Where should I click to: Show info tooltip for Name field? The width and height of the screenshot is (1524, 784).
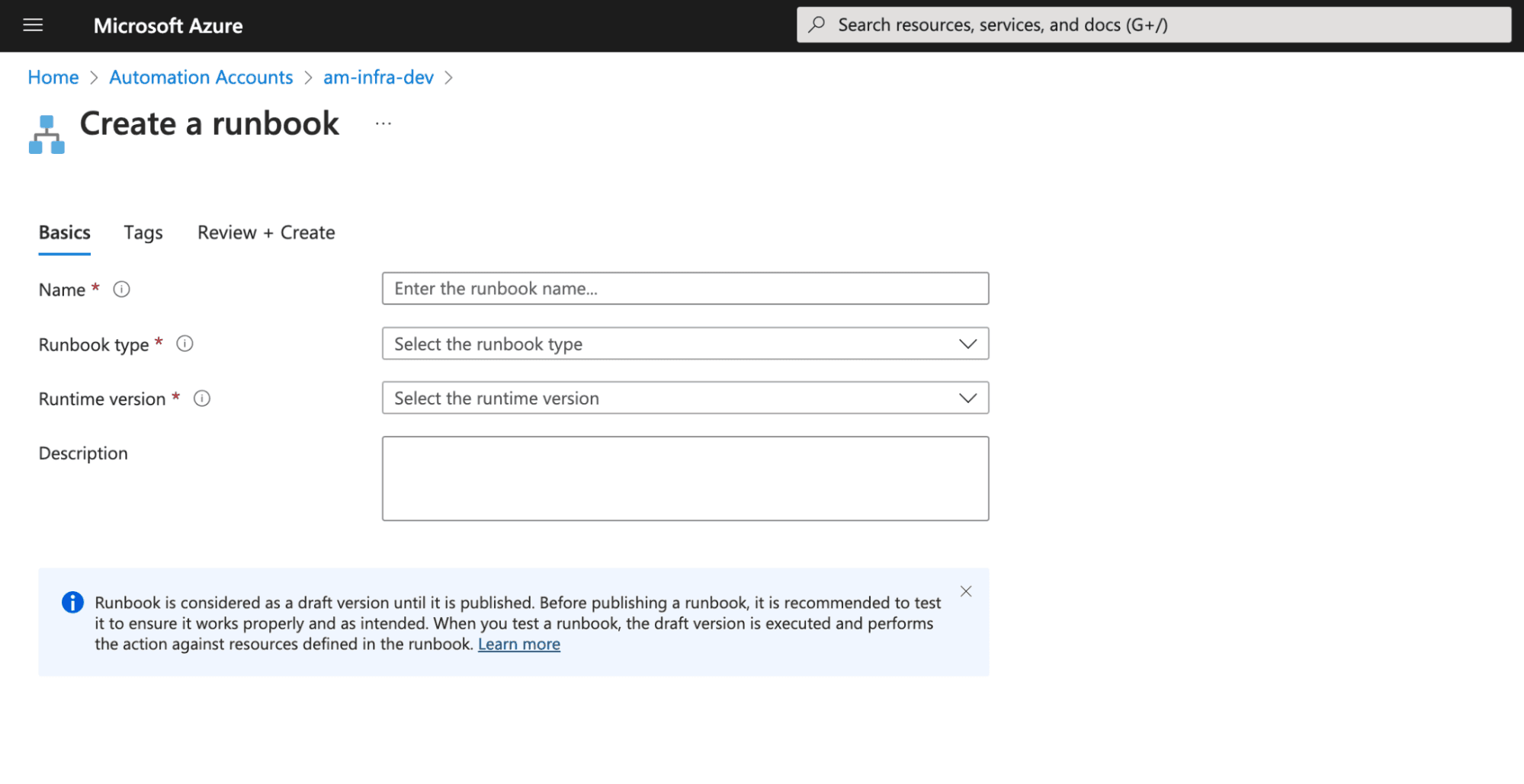121,290
